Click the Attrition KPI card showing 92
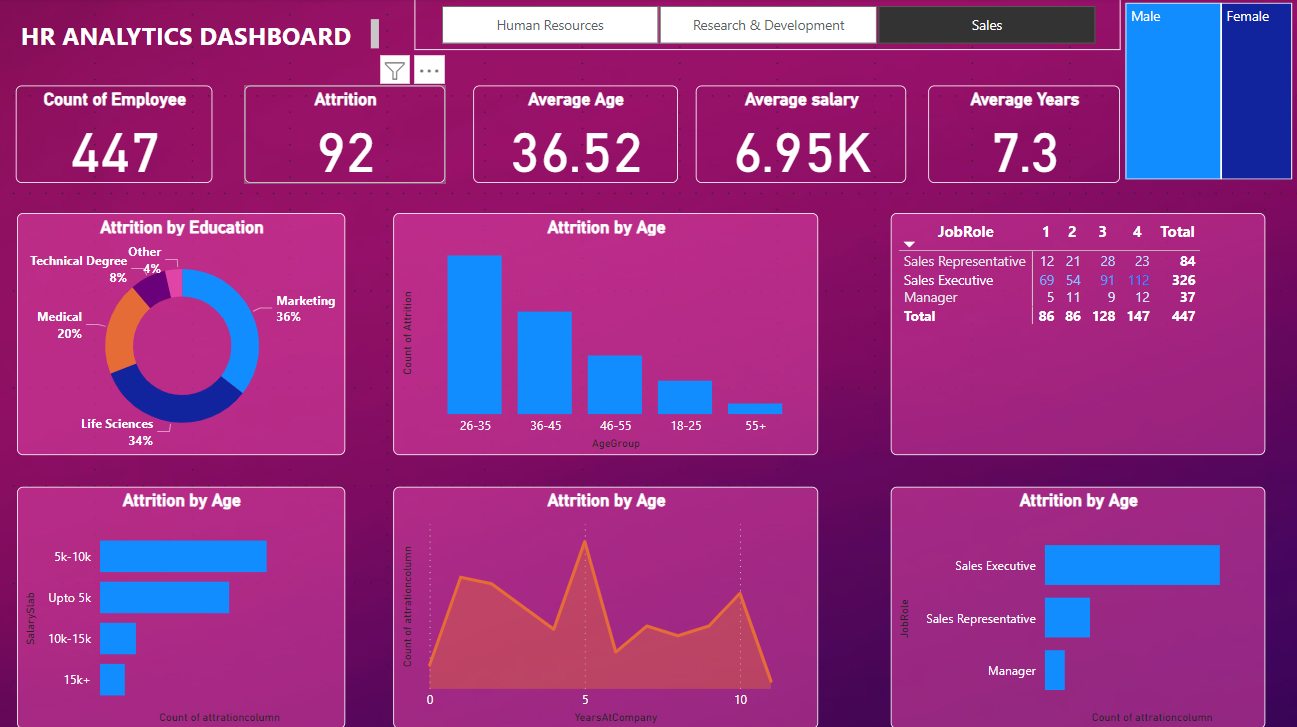The image size is (1297, 727). click(344, 134)
